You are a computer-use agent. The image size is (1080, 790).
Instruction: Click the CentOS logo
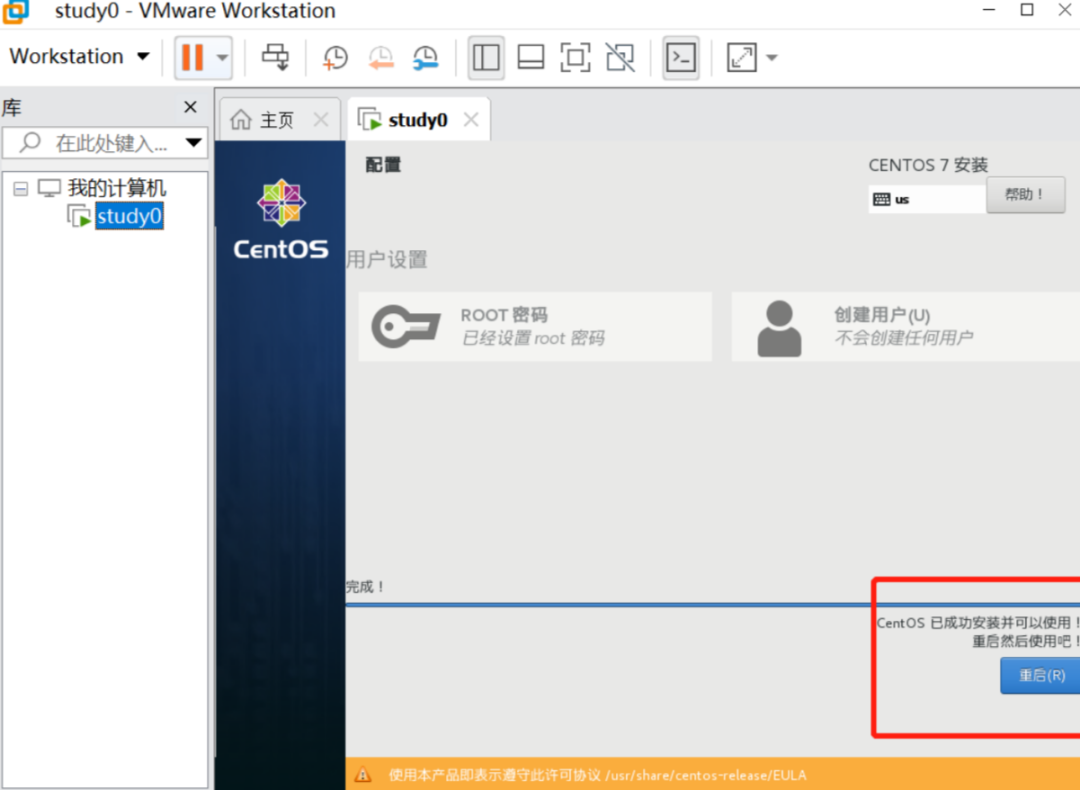point(281,219)
